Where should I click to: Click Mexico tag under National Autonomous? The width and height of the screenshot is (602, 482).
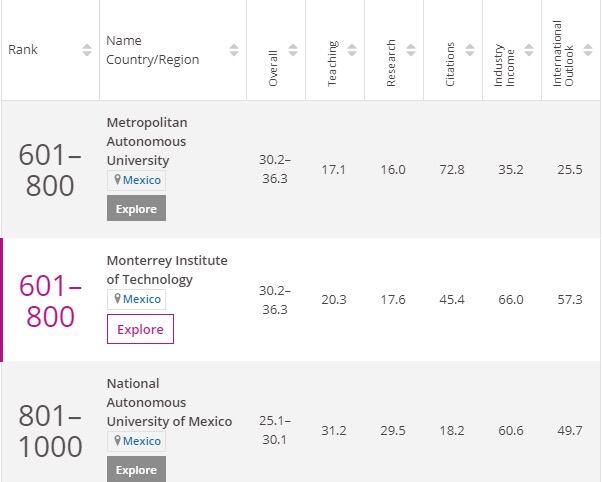pyautogui.click(x=141, y=441)
